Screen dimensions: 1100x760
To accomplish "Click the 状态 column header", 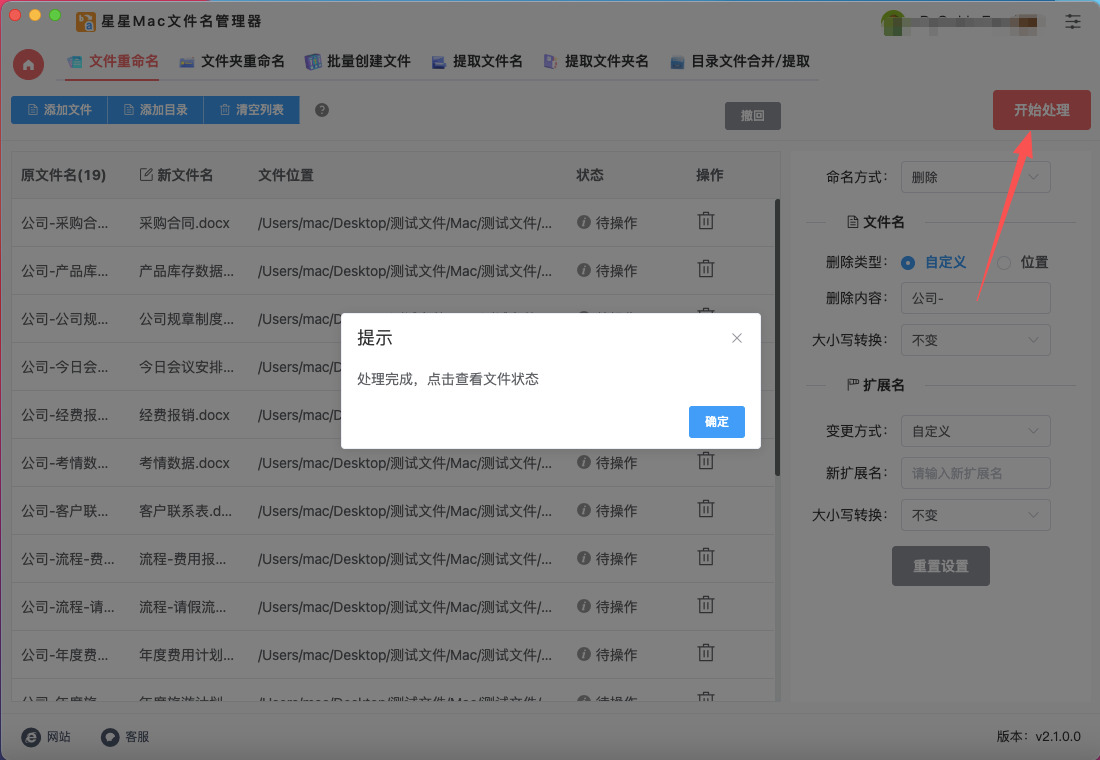I will click(x=590, y=175).
